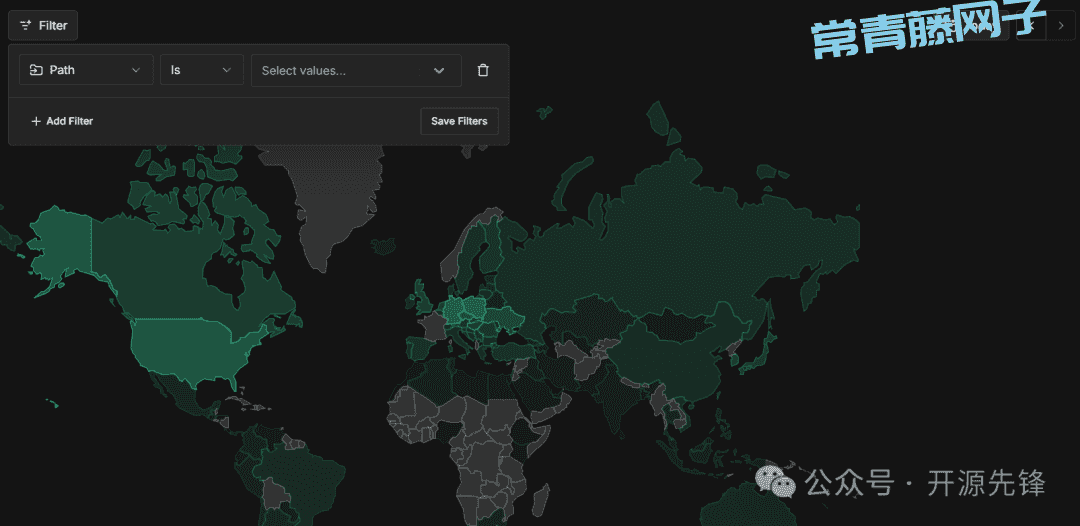Go to next page with right chevron
This screenshot has height=526, width=1080.
(x=1060, y=25)
